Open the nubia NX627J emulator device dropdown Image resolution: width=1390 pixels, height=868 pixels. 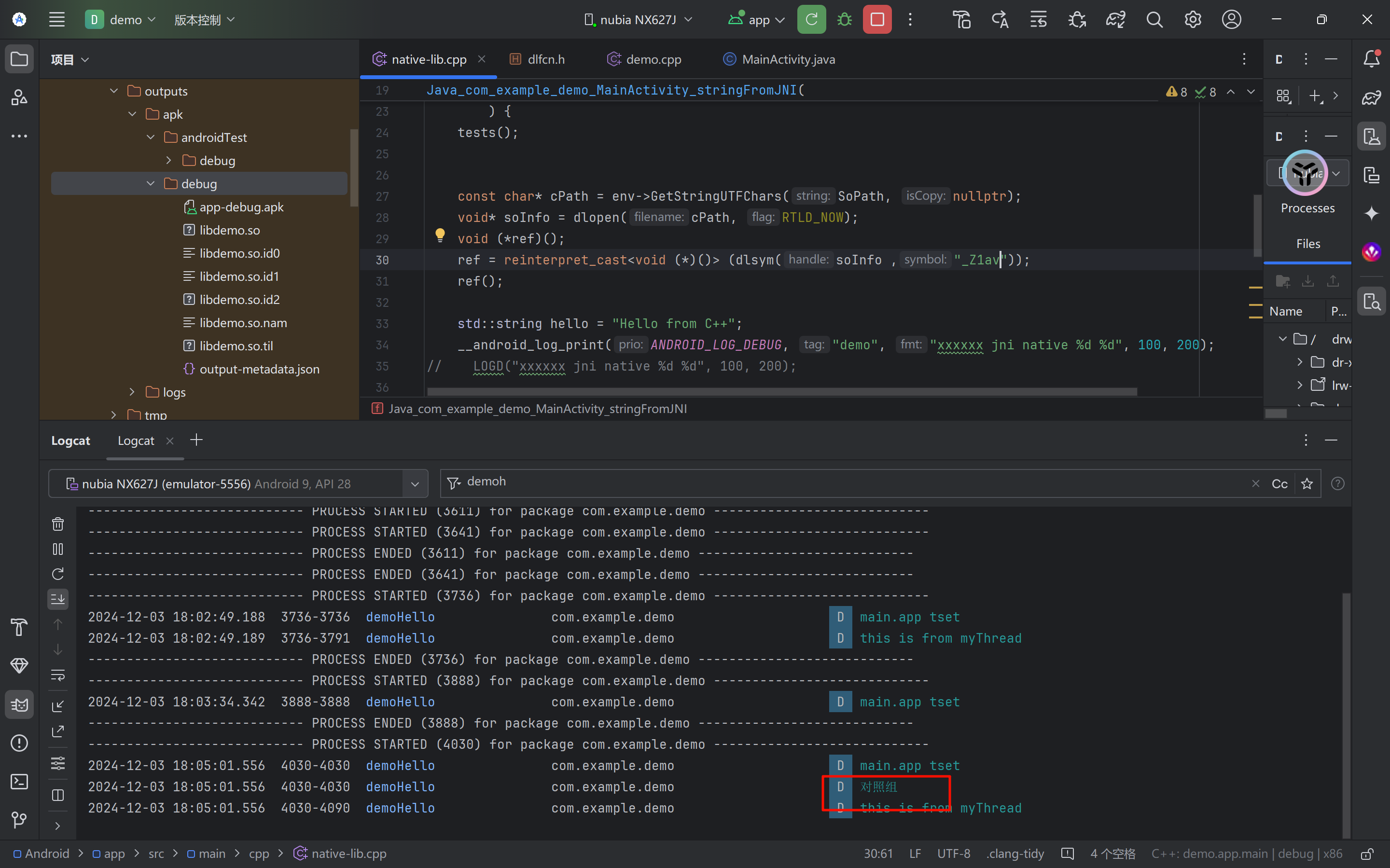coord(415,483)
